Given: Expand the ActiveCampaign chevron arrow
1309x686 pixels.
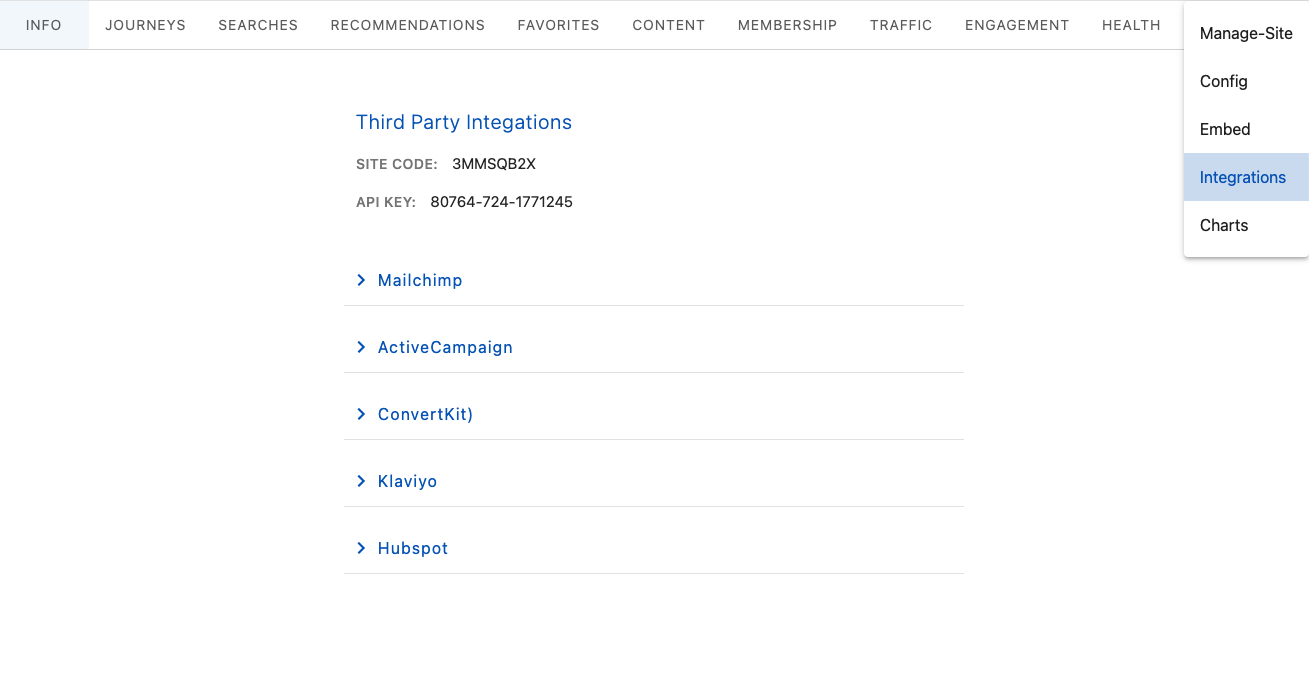Looking at the screenshot, I should (361, 348).
